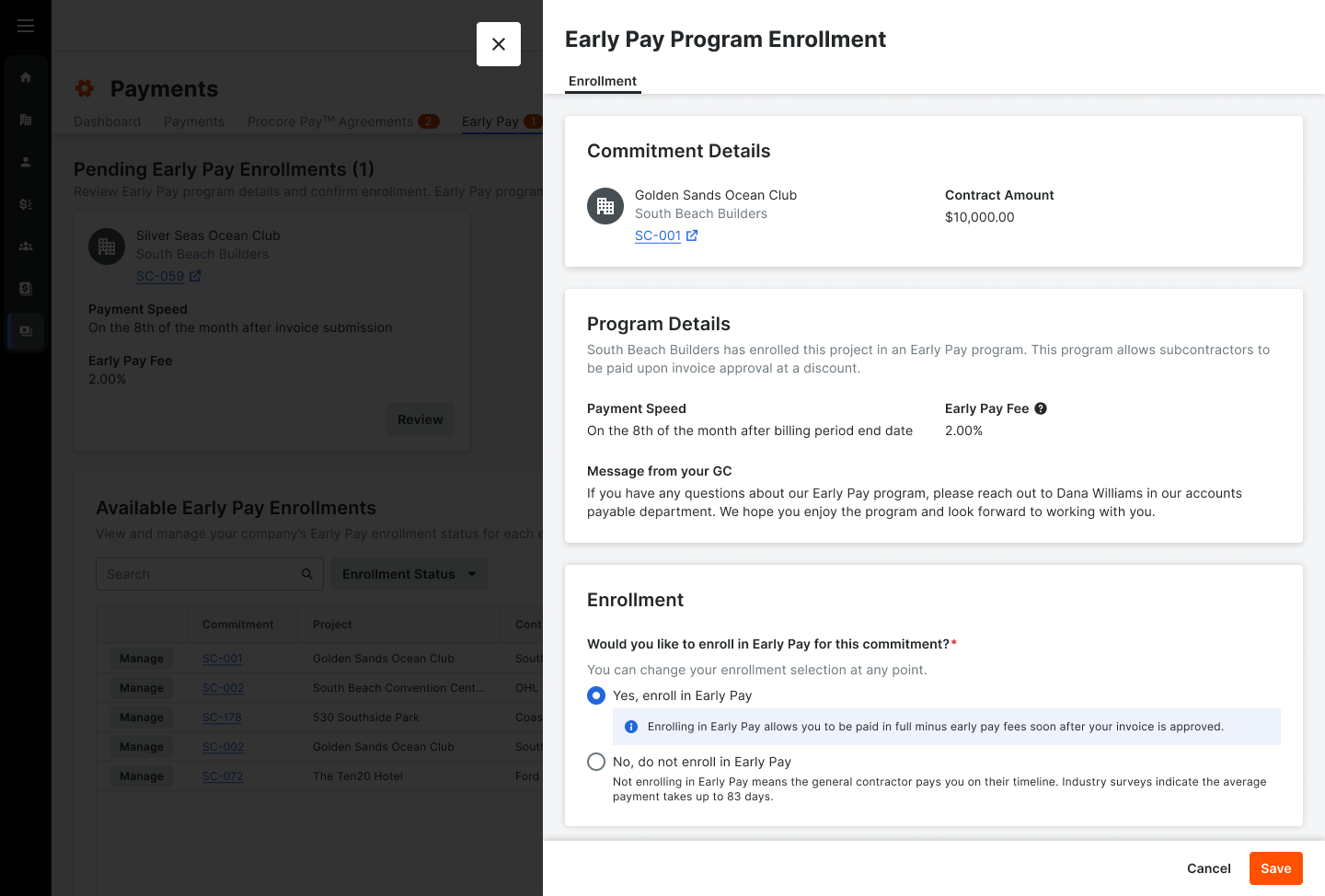Click Review on the Silver Seas enrollment card
This screenshot has height=896, width=1325.
(x=421, y=419)
